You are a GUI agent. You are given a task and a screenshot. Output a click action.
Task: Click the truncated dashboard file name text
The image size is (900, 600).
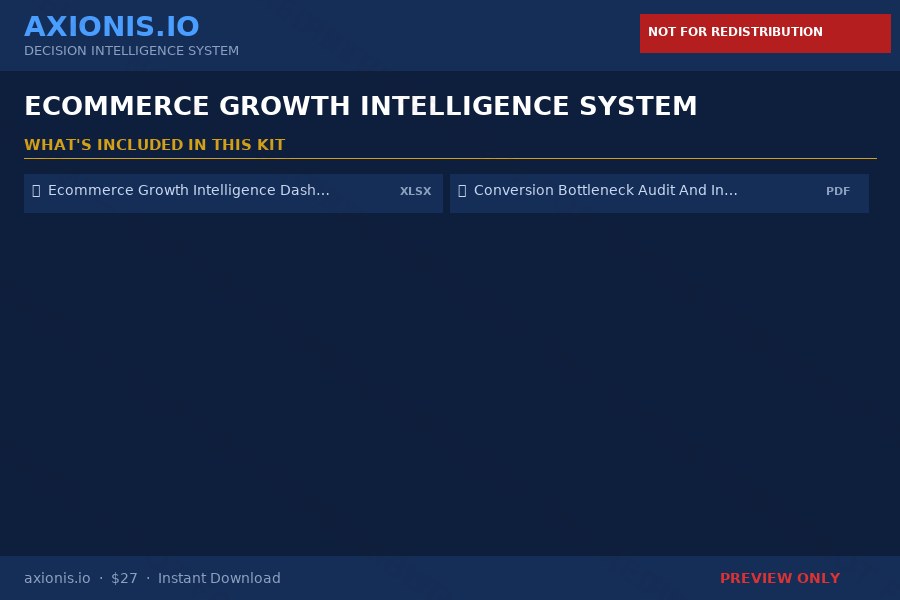click(x=189, y=190)
